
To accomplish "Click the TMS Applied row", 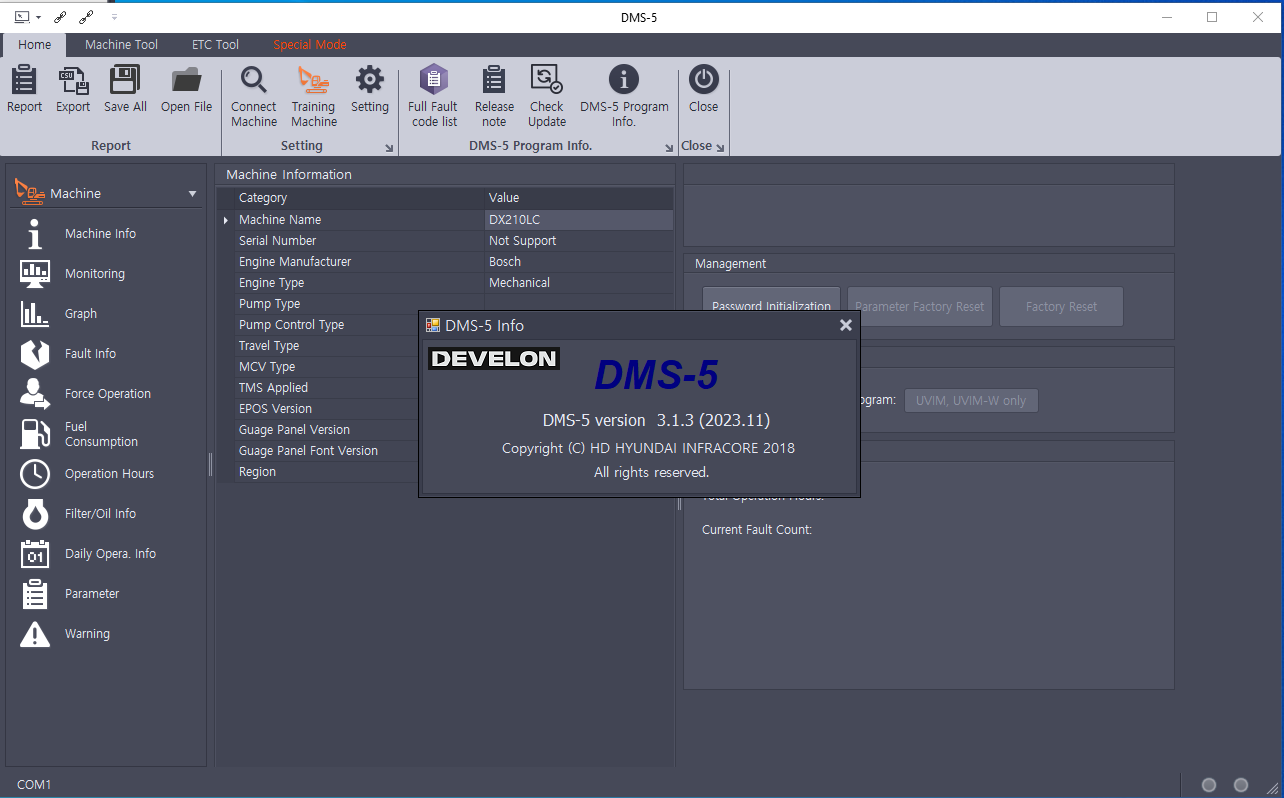I will (x=326, y=388).
